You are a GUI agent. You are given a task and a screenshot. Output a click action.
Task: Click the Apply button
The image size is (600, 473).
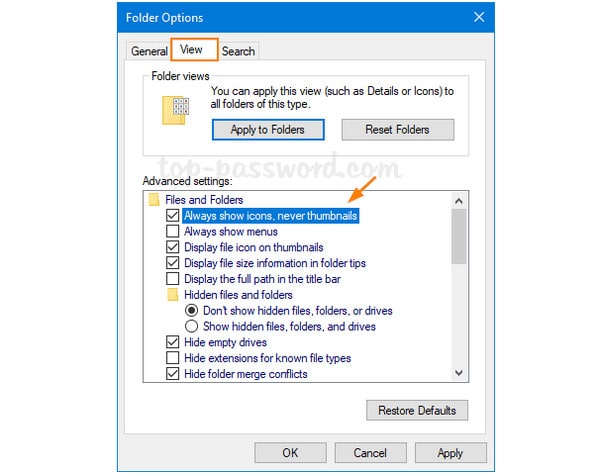450,453
